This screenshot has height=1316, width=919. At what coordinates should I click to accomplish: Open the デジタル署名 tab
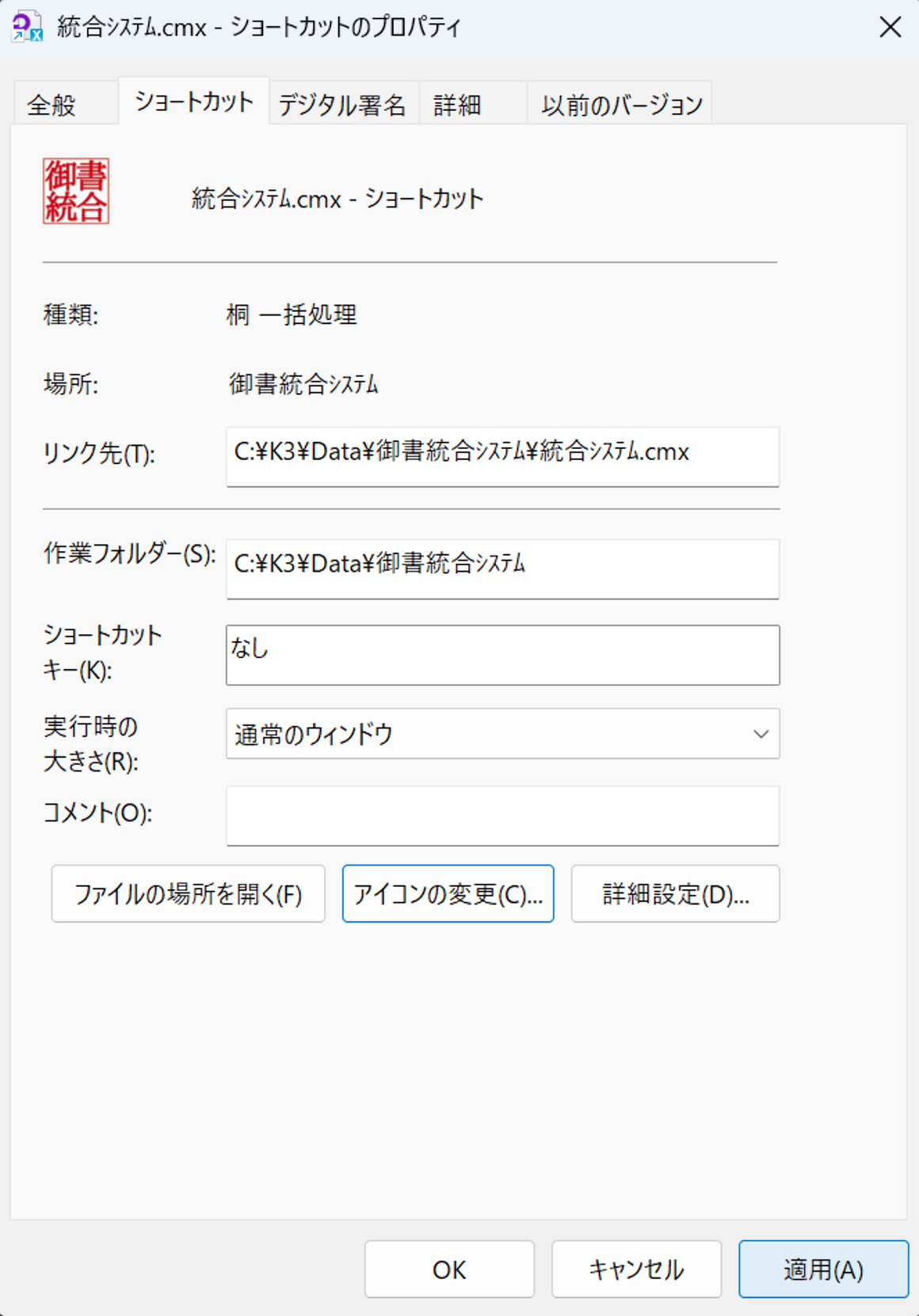342,105
